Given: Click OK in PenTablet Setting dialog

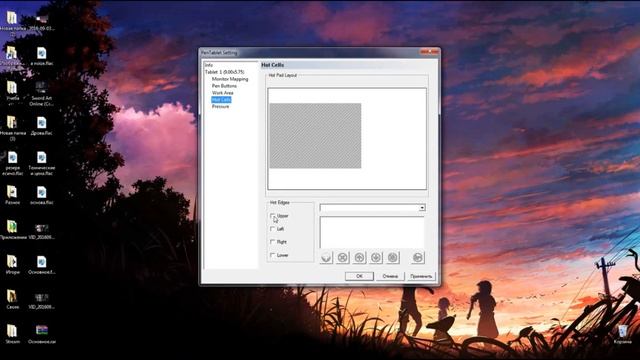Looking at the screenshot, I should click(x=359, y=276).
